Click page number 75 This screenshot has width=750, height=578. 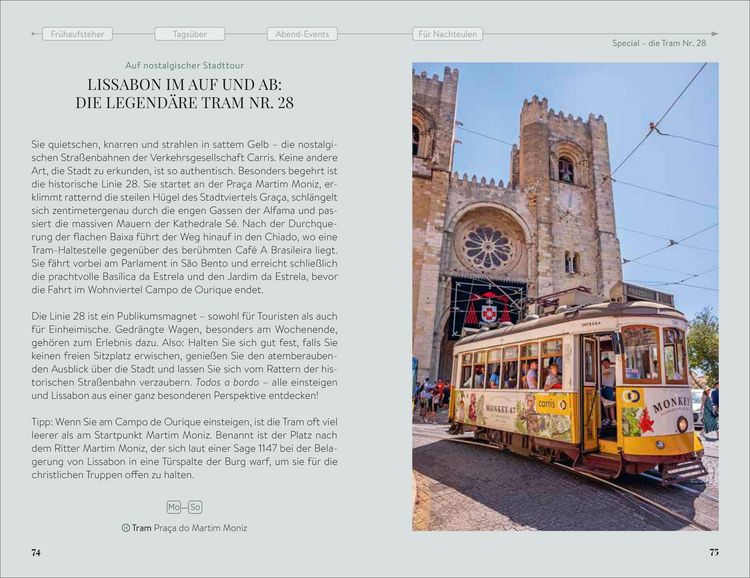714,552
